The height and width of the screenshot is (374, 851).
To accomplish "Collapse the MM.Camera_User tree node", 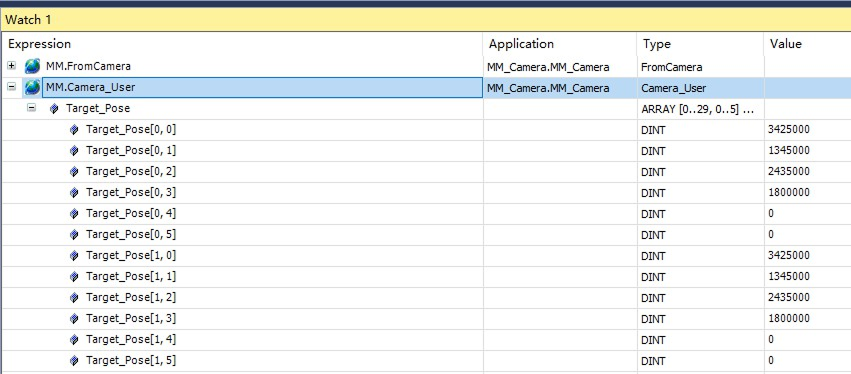I will (11, 86).
